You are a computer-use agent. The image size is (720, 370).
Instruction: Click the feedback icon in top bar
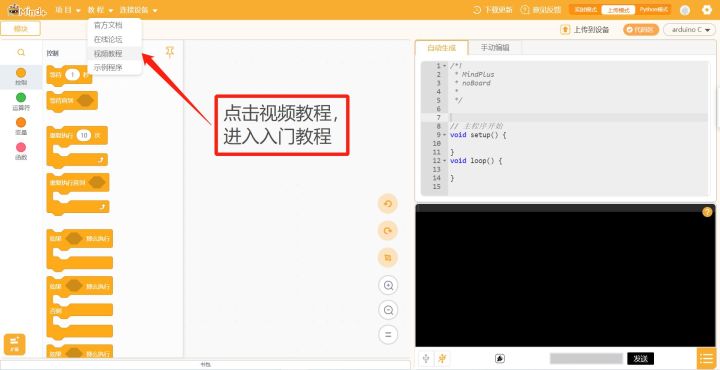(x=525, y=10)
